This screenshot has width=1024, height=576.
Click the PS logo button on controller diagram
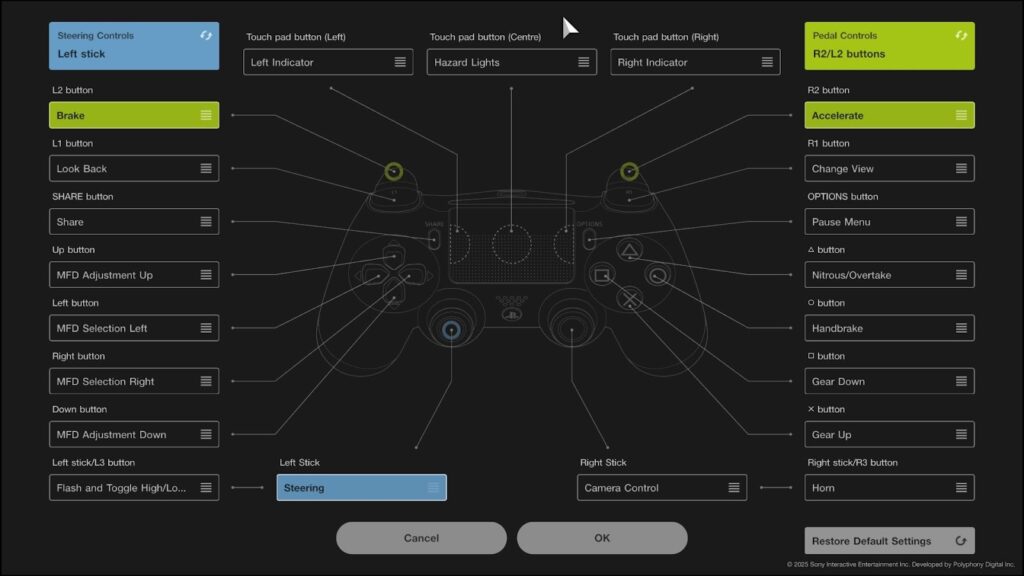(511, 315)
